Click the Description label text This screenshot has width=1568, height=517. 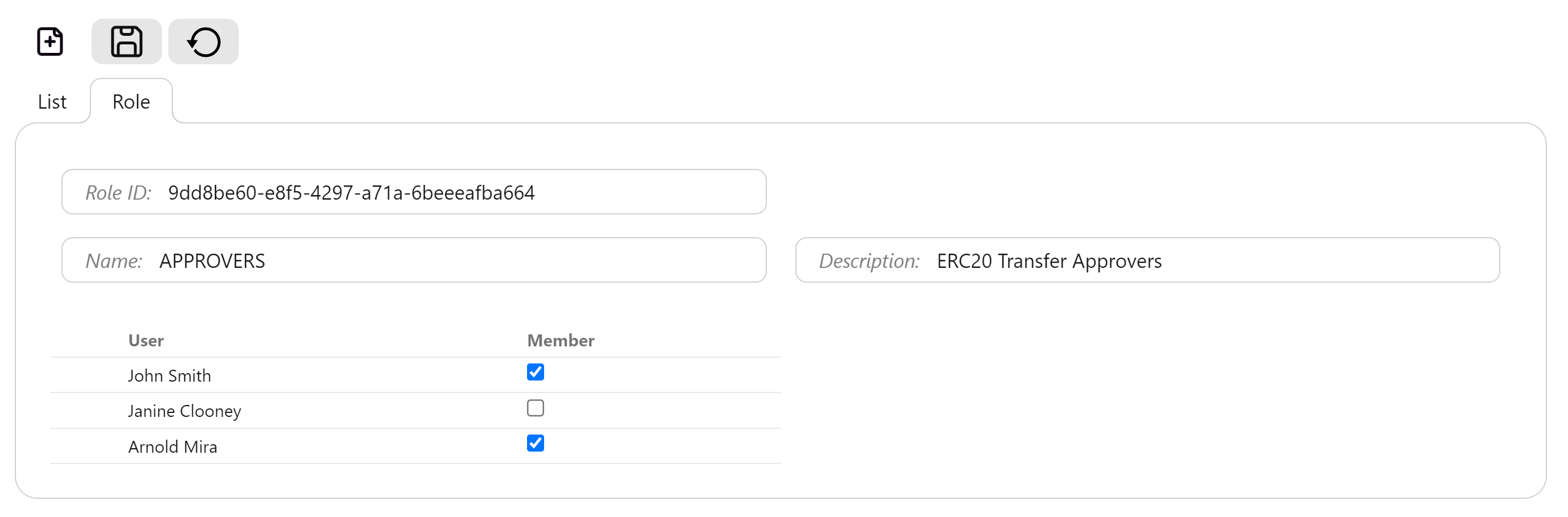[x=869, y=260]
